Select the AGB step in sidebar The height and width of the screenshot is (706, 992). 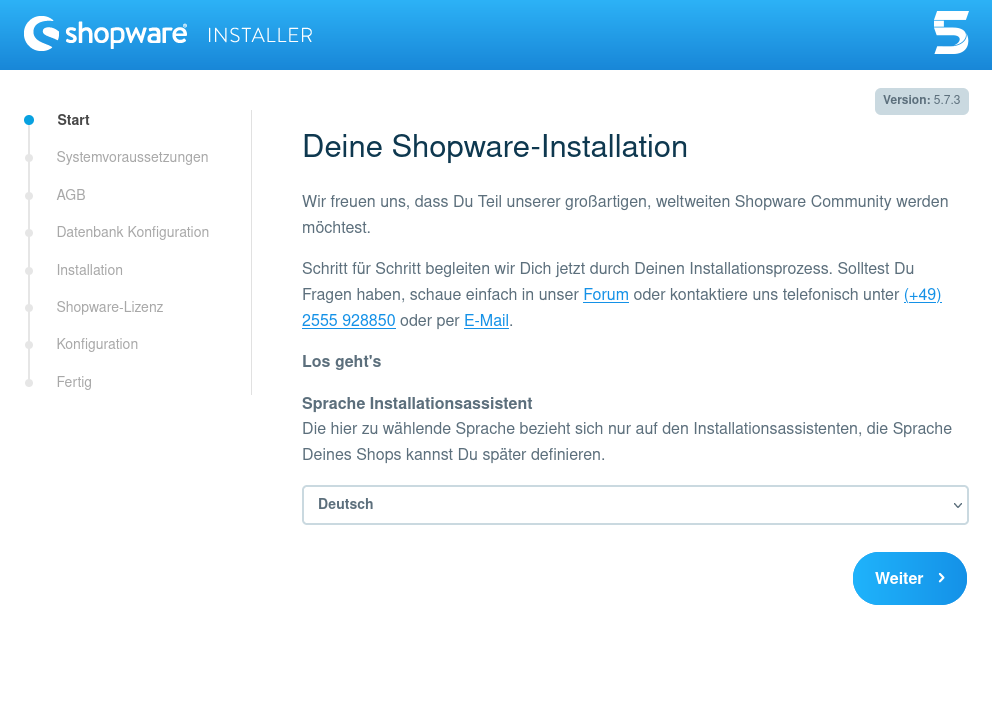click(71, 195)
